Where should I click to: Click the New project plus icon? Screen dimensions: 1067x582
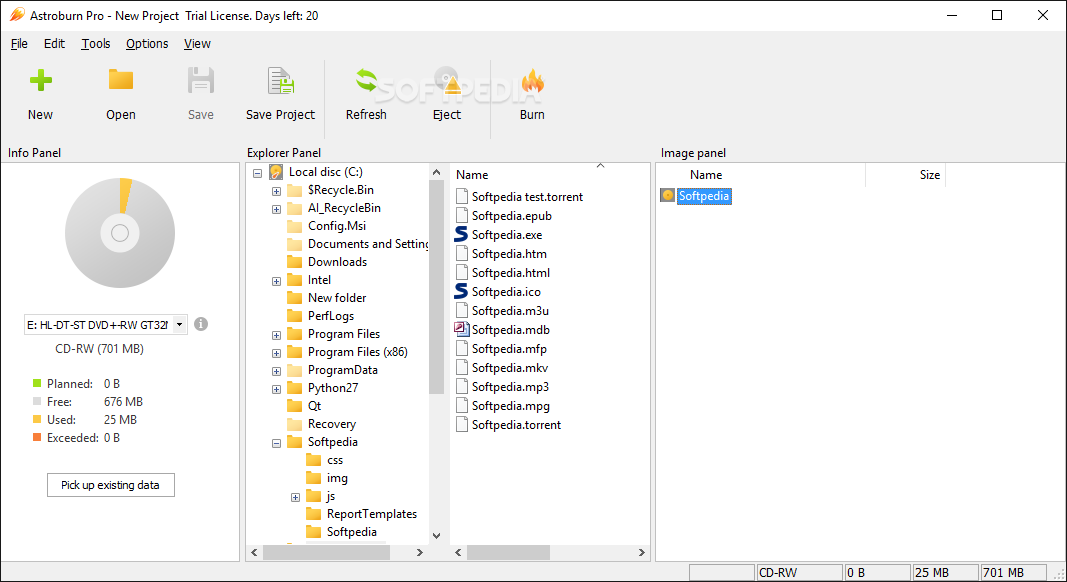(x=40, y=80)
